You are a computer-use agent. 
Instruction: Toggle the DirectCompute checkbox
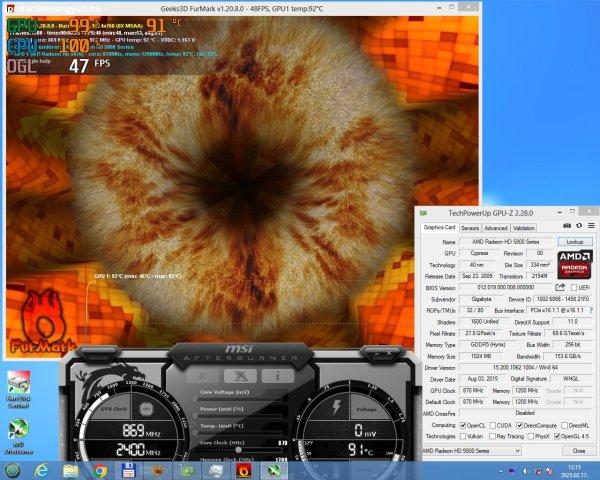coord(520,425)
